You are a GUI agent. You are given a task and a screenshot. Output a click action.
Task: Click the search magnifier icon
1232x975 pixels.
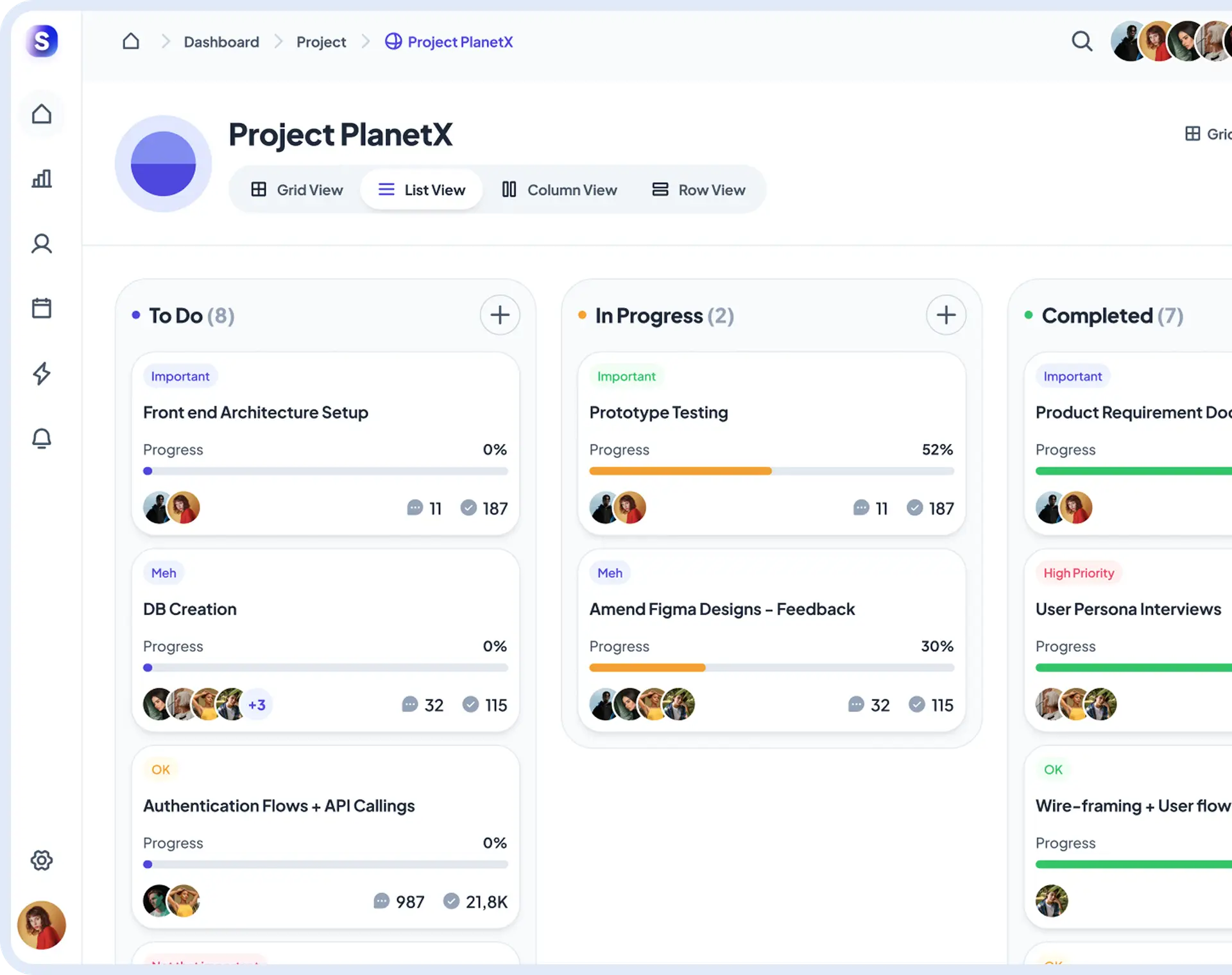tap(1082, 42)
